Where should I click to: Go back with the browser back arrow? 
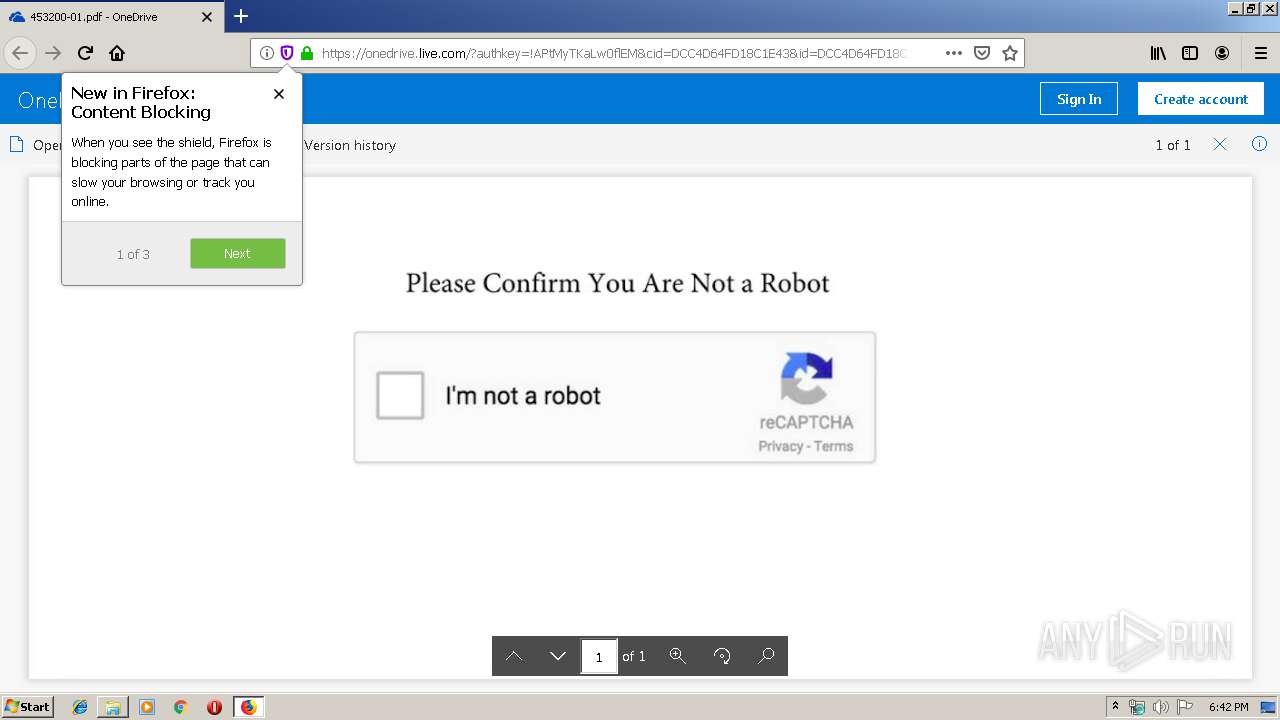(x=20, y=53)
